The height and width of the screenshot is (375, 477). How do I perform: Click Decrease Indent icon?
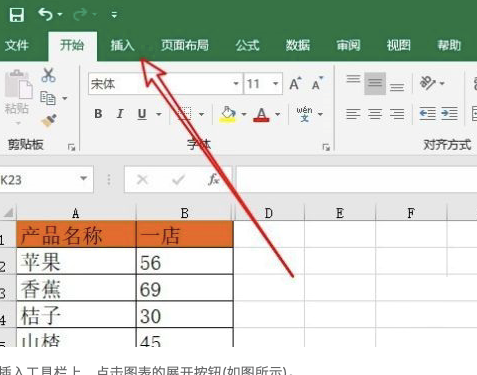pos(427,114)
